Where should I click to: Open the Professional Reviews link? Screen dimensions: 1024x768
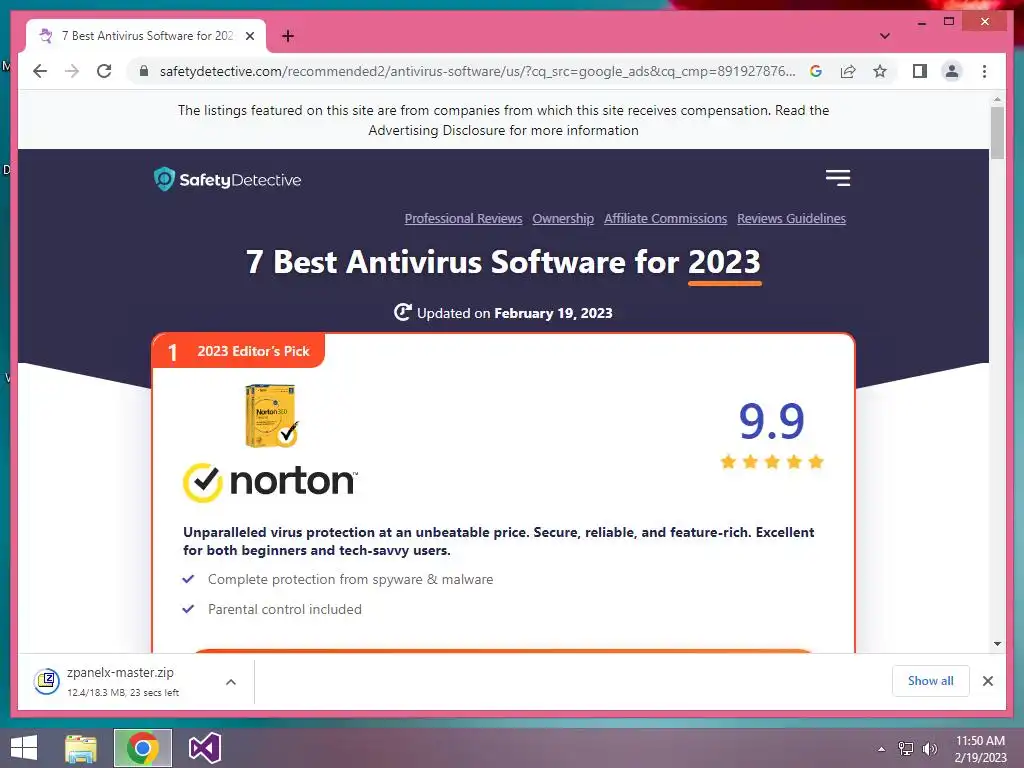click(x=463, y=219)
